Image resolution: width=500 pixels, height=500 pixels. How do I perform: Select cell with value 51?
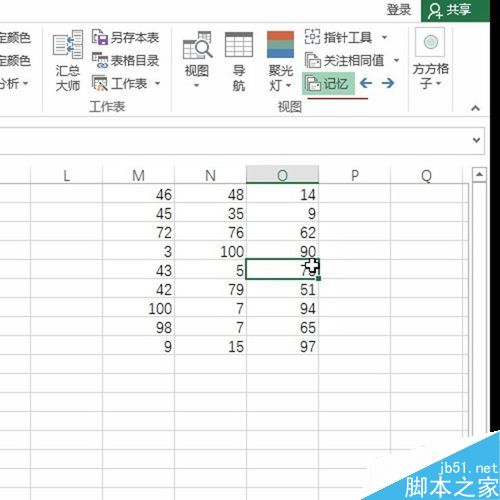(x=282, y=289)
